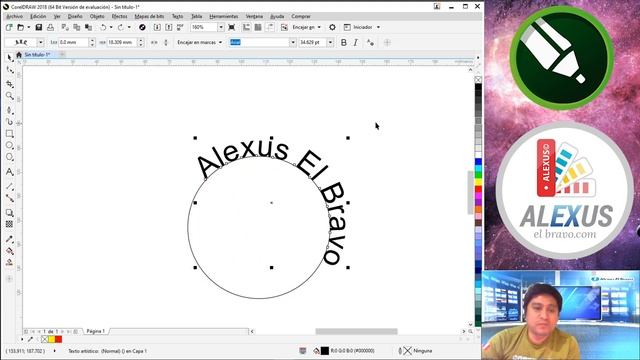This screenshot has height=360, width=640.
Task: Open the Options gear icon
Action: point(332,27)
